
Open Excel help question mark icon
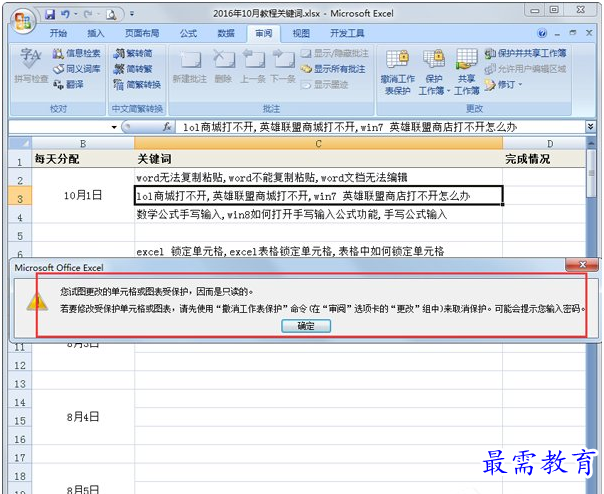[x=542, y=34]
